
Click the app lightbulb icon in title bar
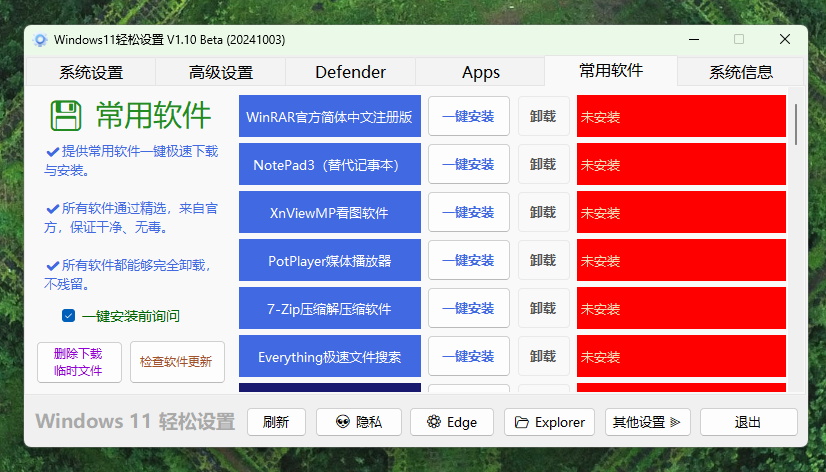40,40
